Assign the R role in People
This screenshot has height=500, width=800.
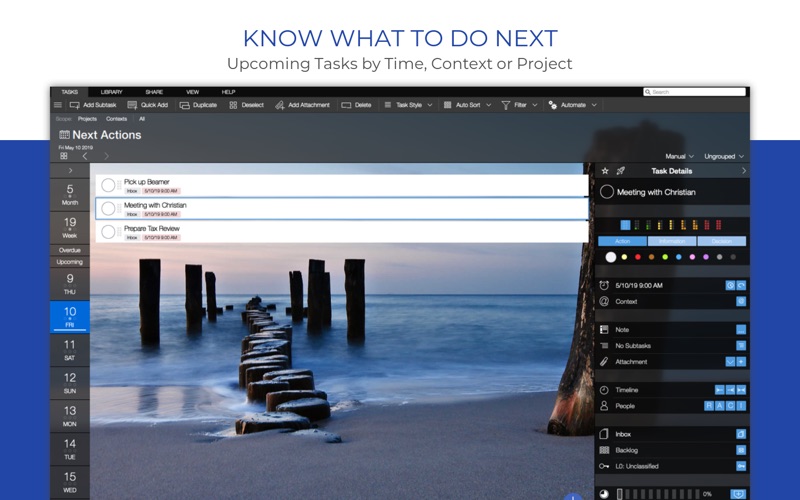coord(709,406)
